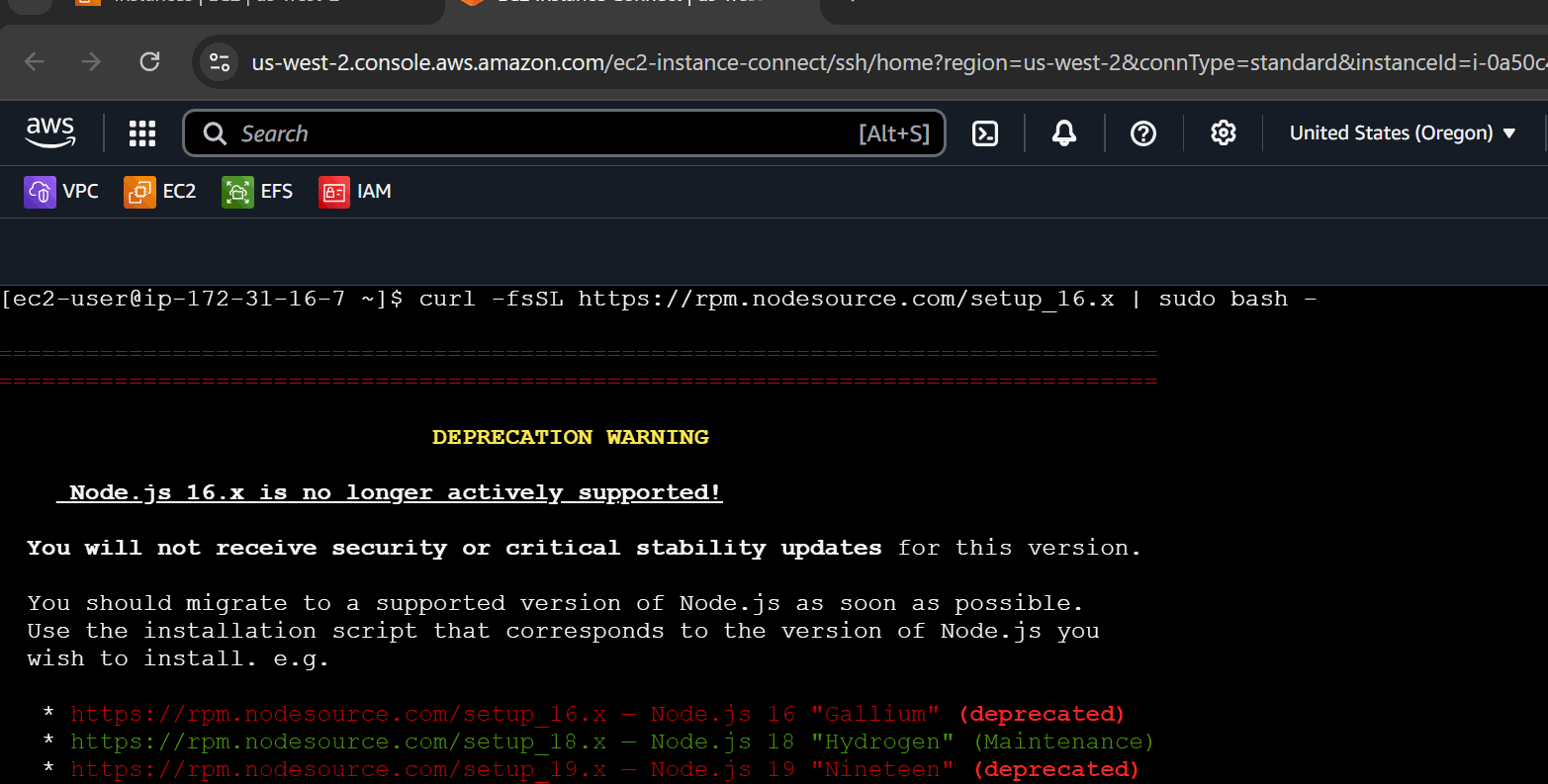
Task: Focus the AWS console Search field
Action: [x=564, y=133]
